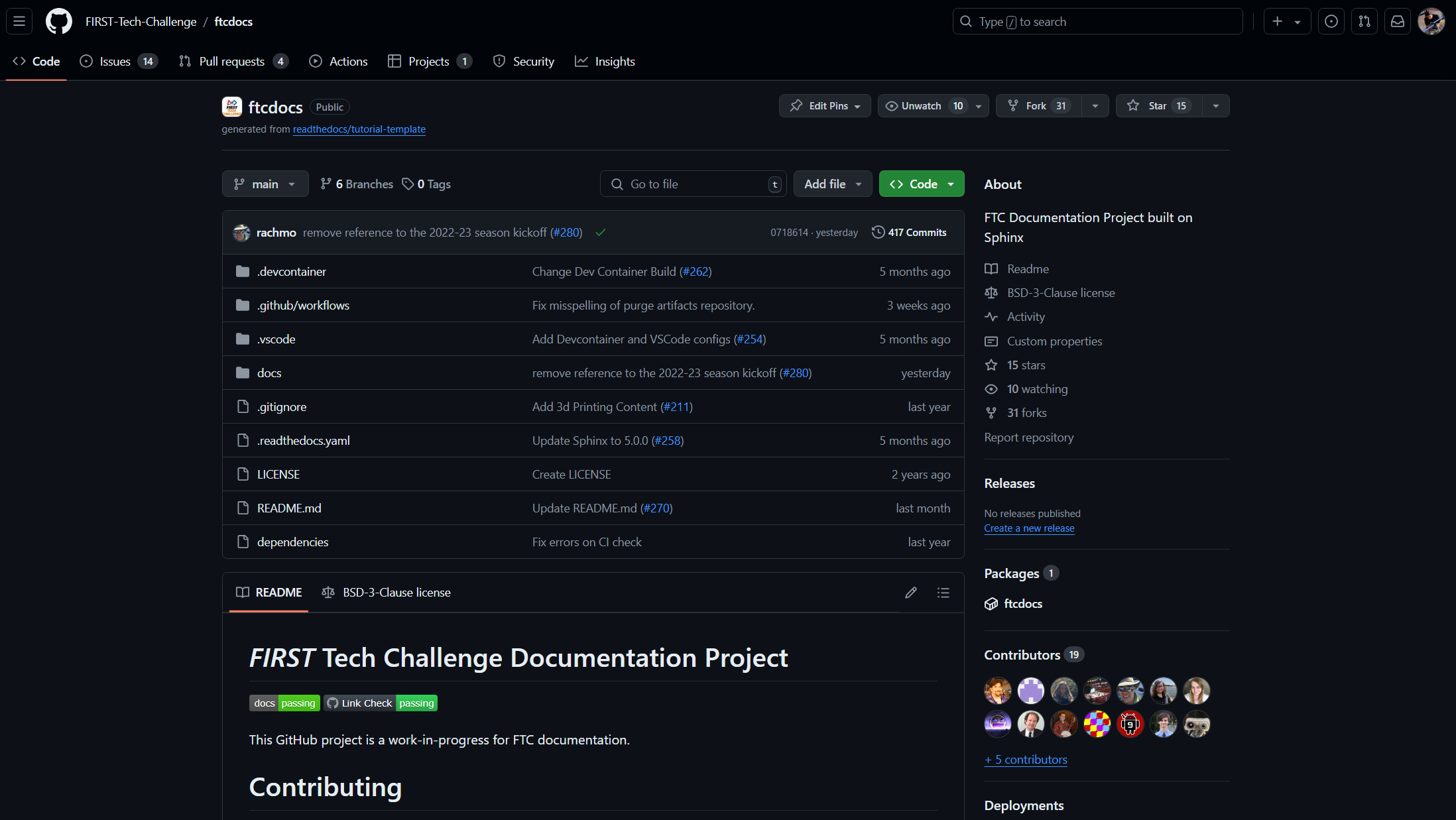Star the ftcdocs repository

click(1157, 106)
